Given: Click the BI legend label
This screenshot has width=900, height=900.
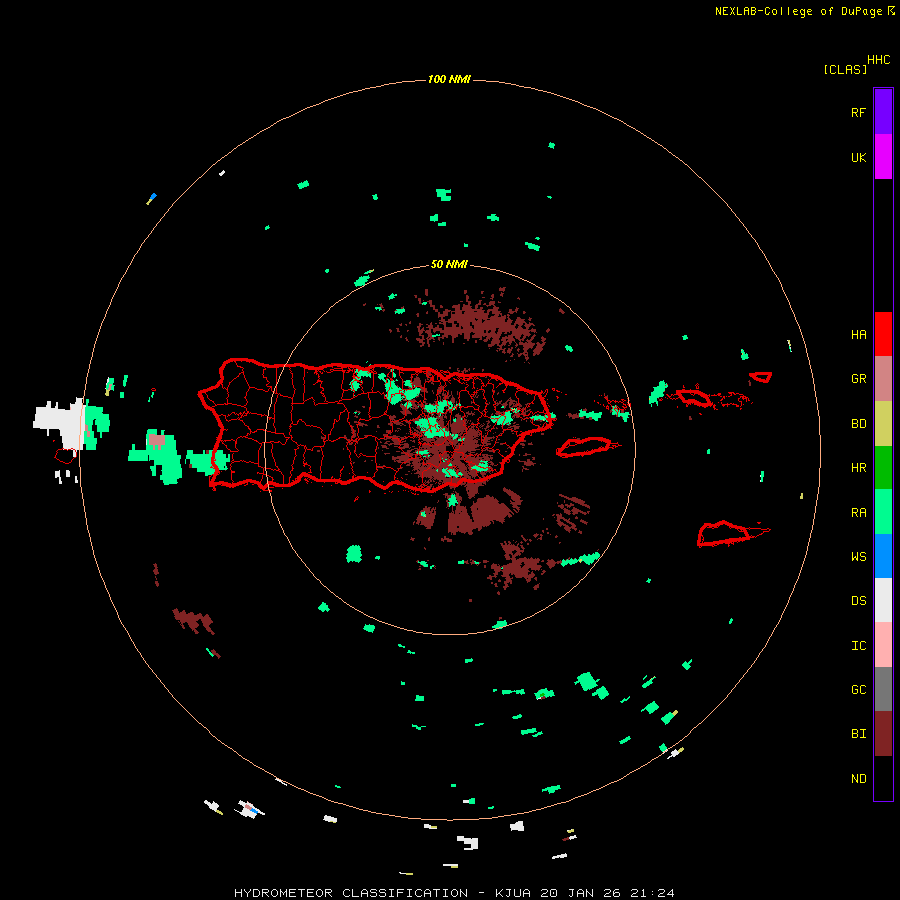Looking at the screenshot, I should point(858,734).
